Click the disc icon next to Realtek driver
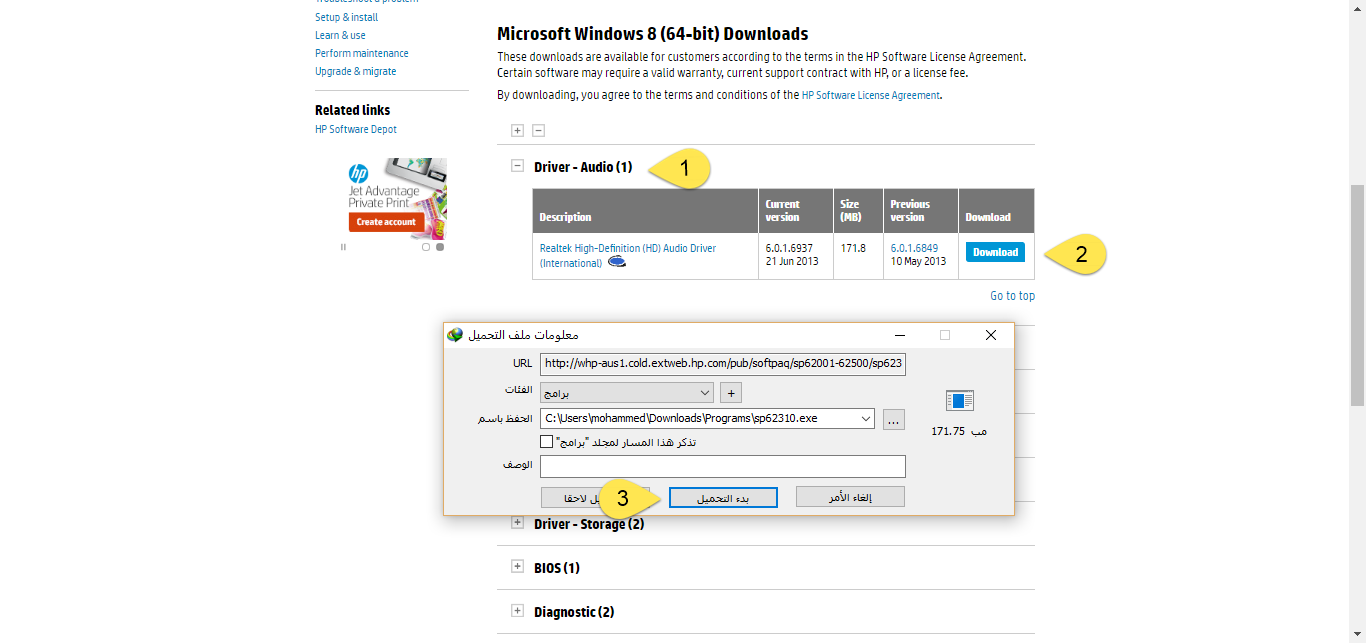Viewport: 1366px width, 643px height. (617, 263)
